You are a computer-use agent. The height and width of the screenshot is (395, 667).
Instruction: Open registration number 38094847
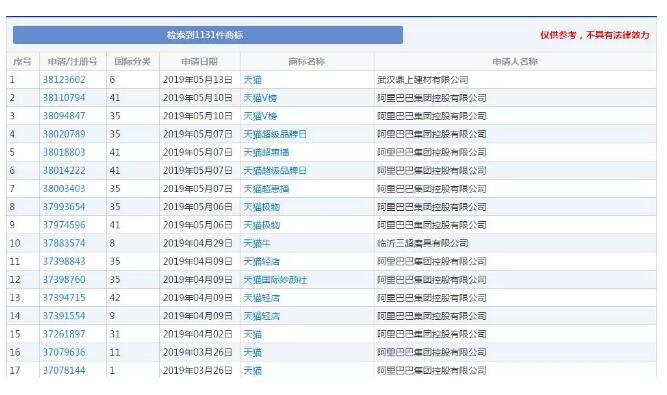tap(64, 116)
